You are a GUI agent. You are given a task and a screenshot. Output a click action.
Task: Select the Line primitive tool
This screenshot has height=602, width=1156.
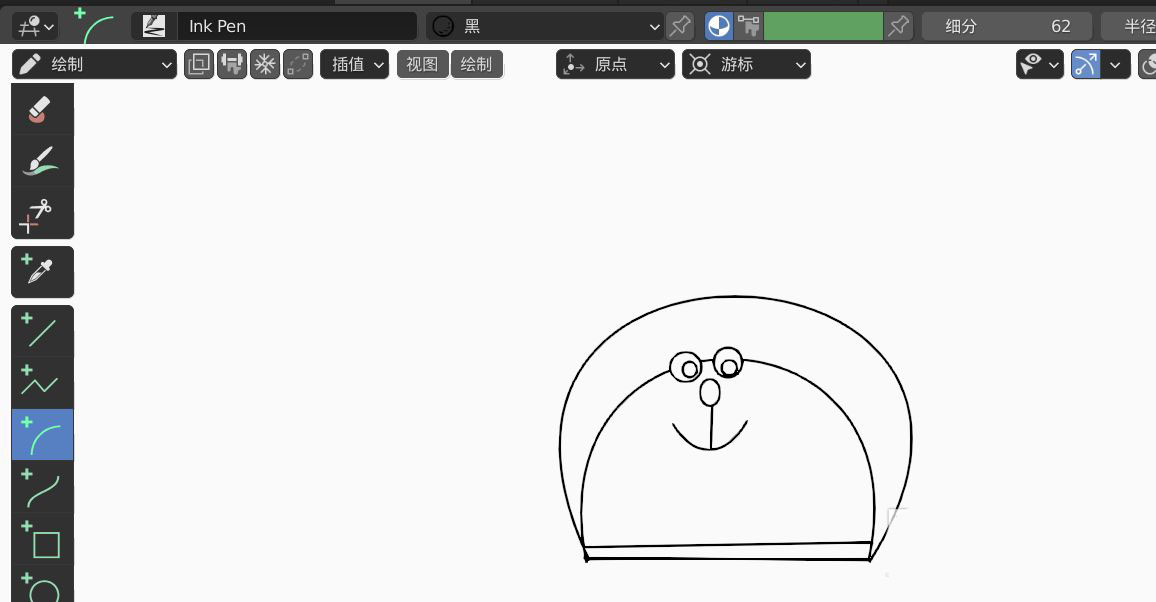coord(42,331)
